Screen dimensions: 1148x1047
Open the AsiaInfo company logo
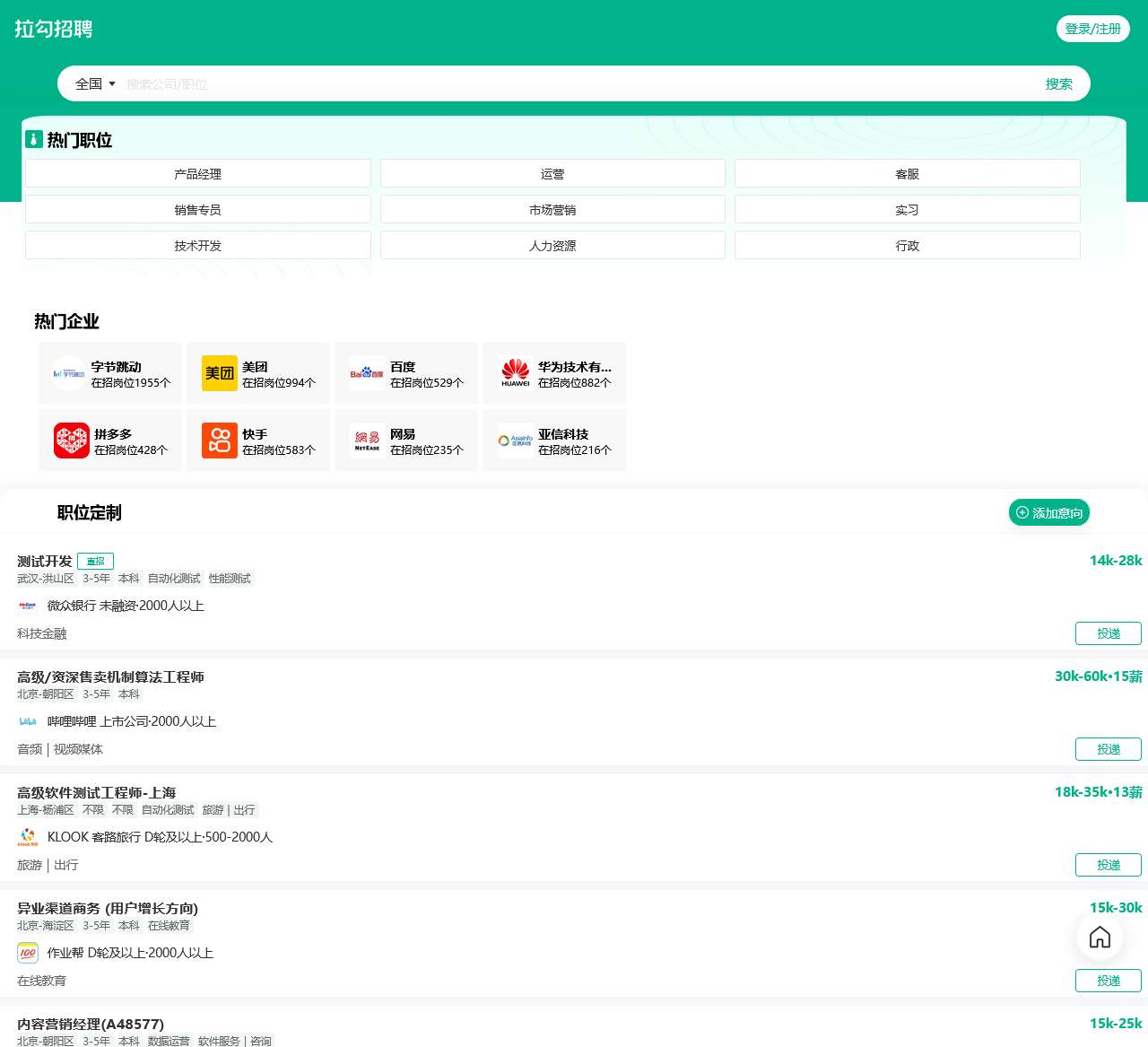pos(516,441)
